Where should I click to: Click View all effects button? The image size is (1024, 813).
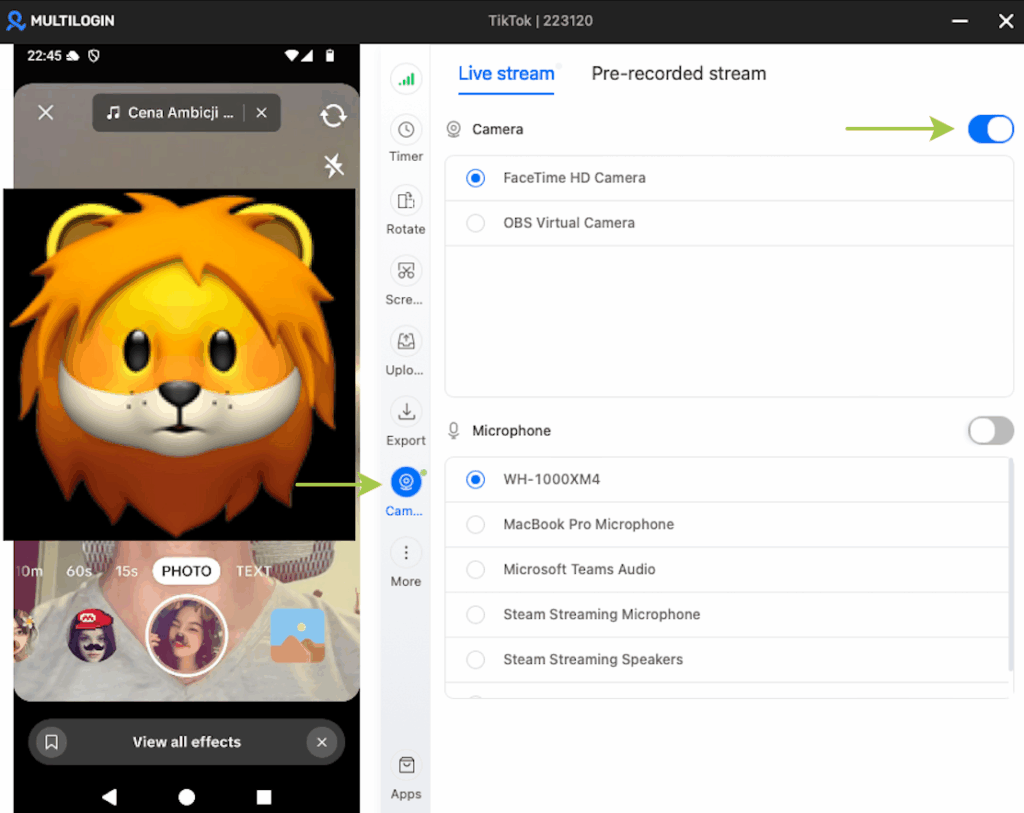pos(187,742)
